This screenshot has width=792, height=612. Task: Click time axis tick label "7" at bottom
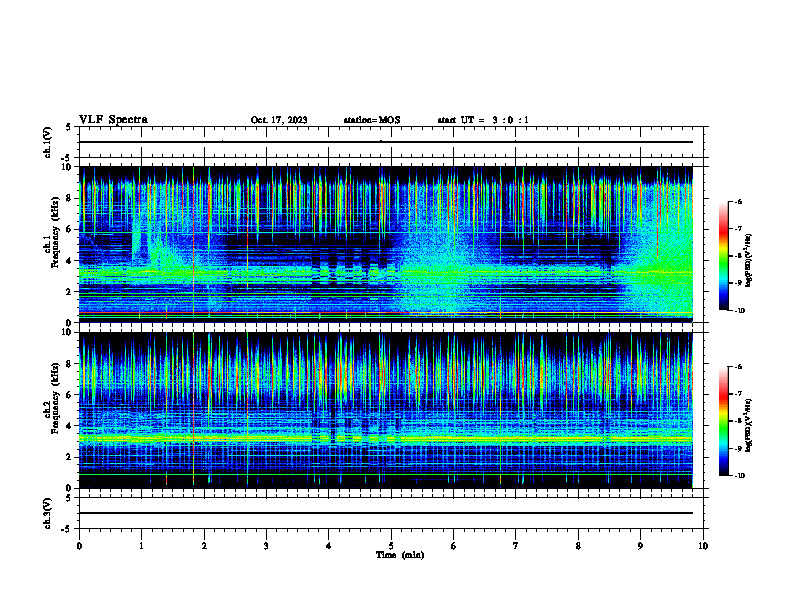click(x=516, y=546)
